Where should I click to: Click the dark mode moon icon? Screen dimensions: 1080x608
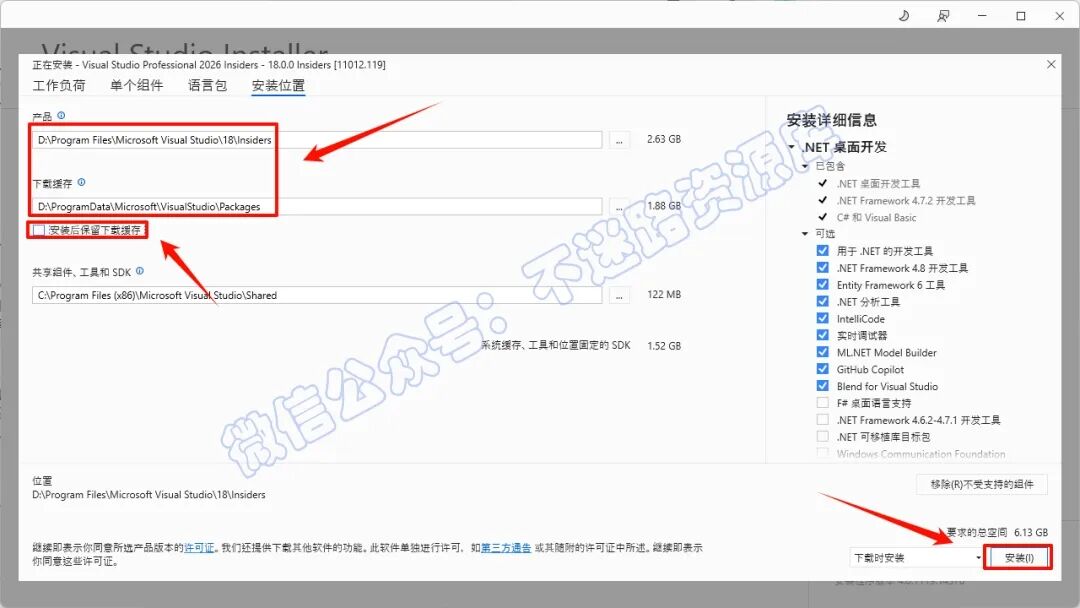[904, 16]
